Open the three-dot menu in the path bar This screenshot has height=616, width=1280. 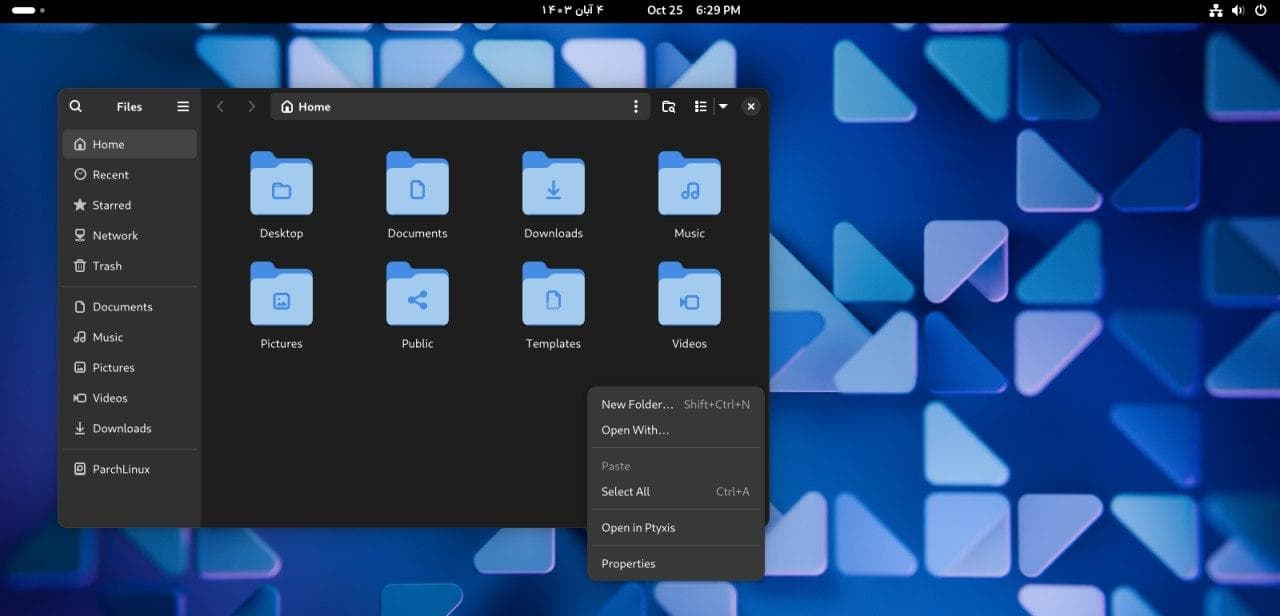(636, 106)
